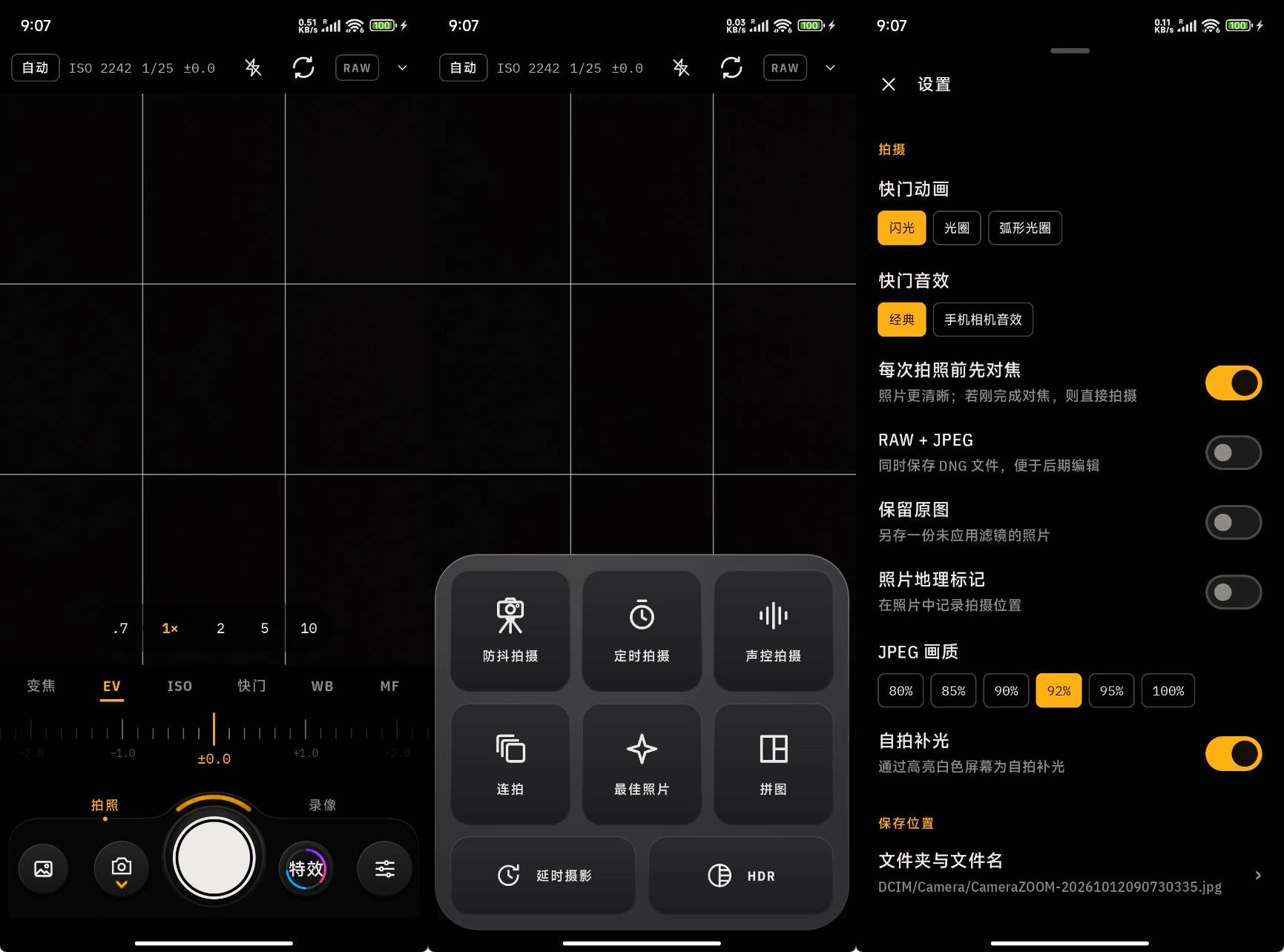The height and width of the screenshot is (952, 1284).
Task: Switch camera with rotate icon, middle screen
Action: tap(731, 68)
